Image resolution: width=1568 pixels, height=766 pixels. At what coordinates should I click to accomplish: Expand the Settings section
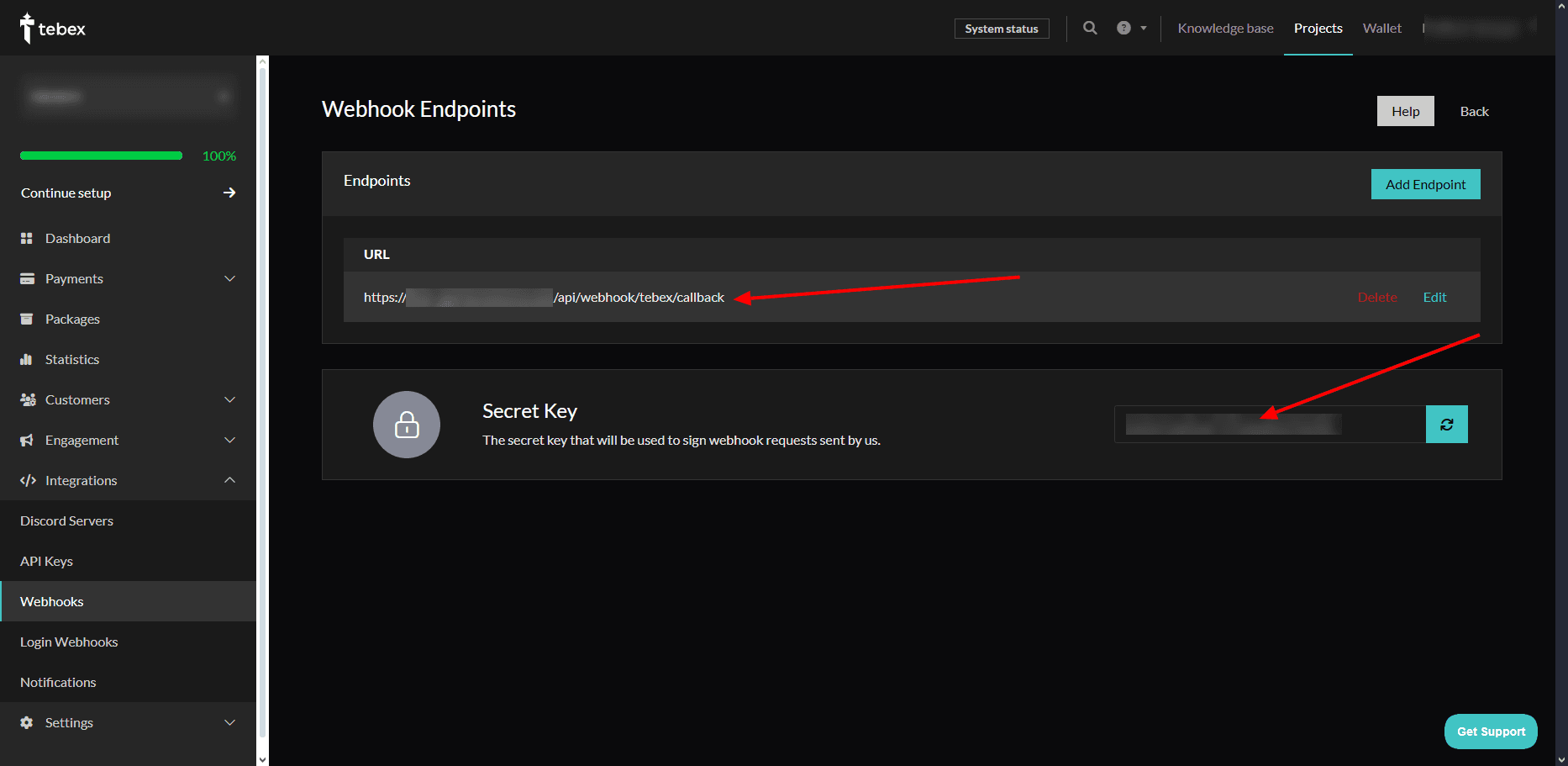[x=230, y=722]
